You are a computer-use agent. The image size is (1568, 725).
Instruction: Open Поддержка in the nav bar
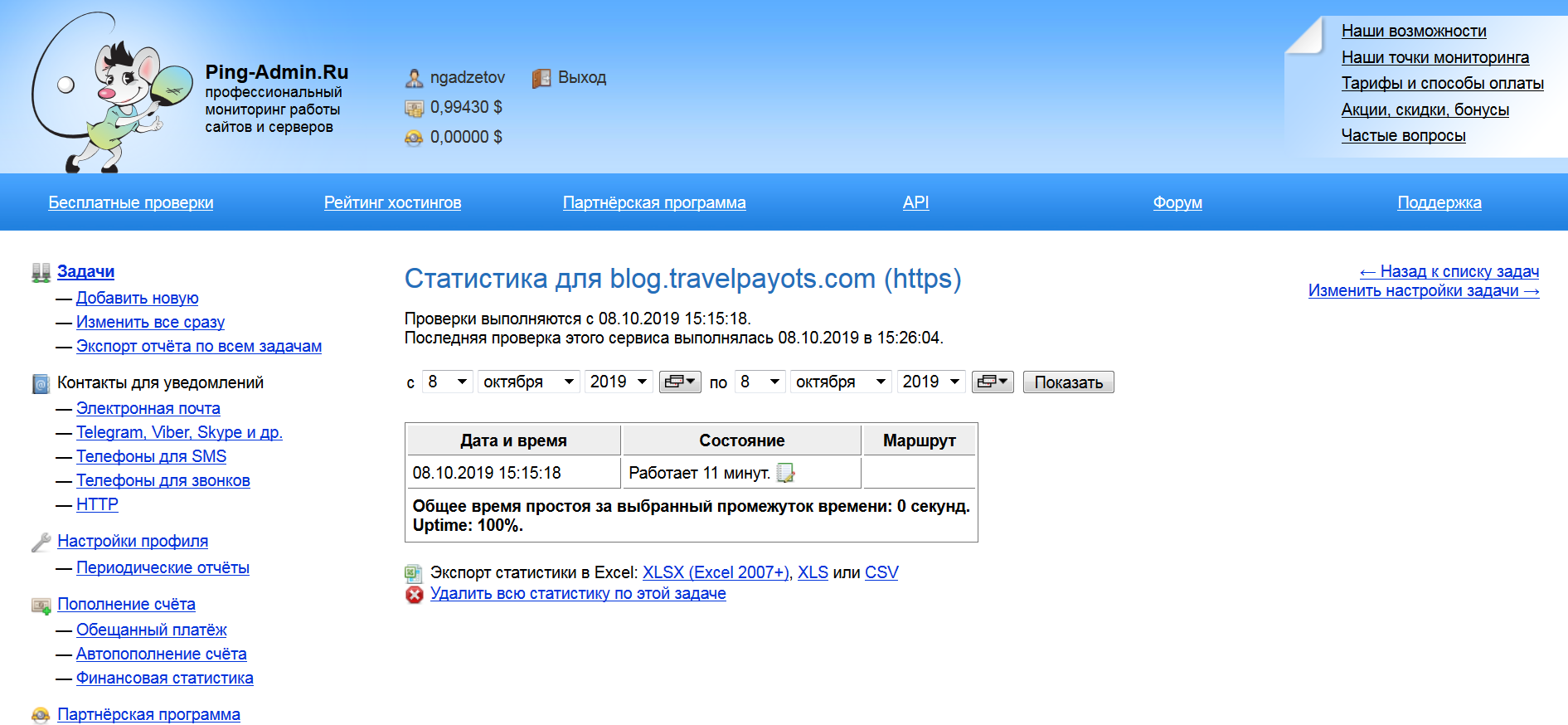1439,202
